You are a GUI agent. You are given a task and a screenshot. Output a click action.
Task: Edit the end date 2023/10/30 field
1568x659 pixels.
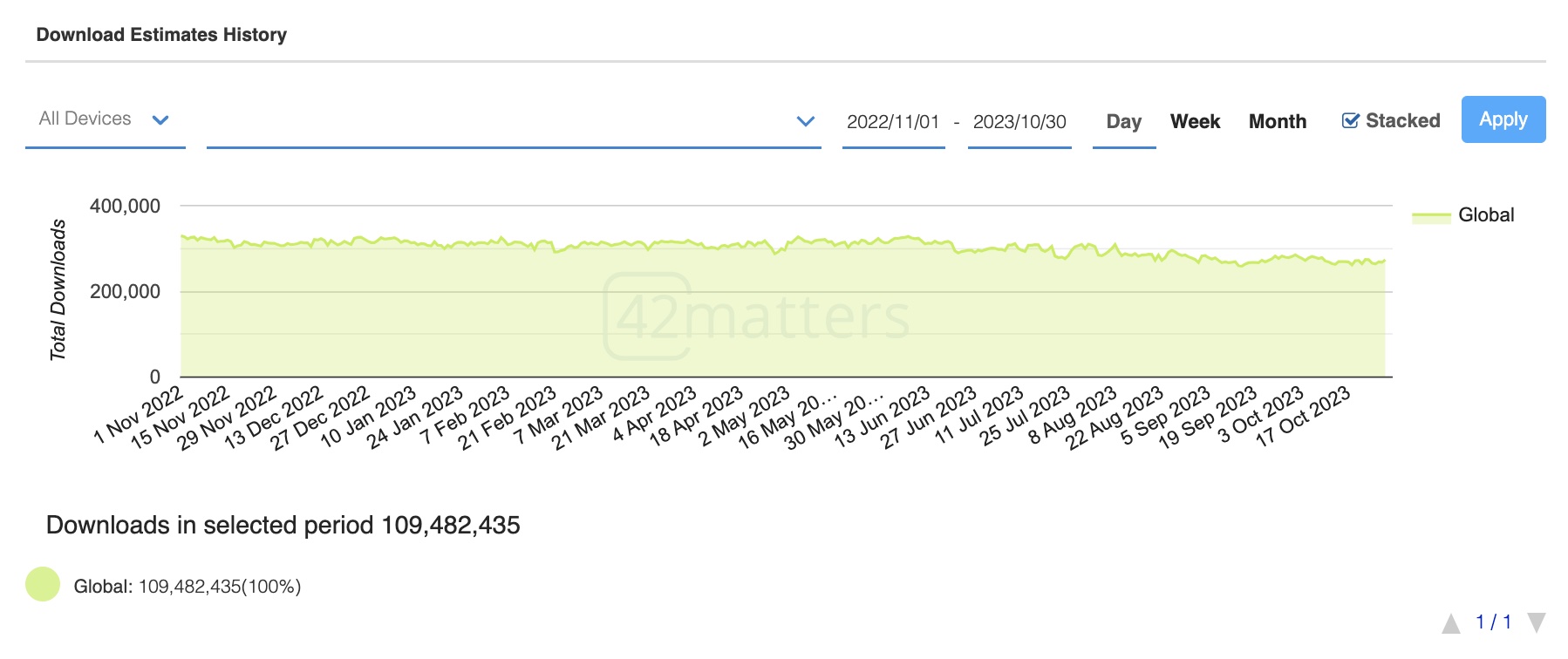coord(1019,122)
